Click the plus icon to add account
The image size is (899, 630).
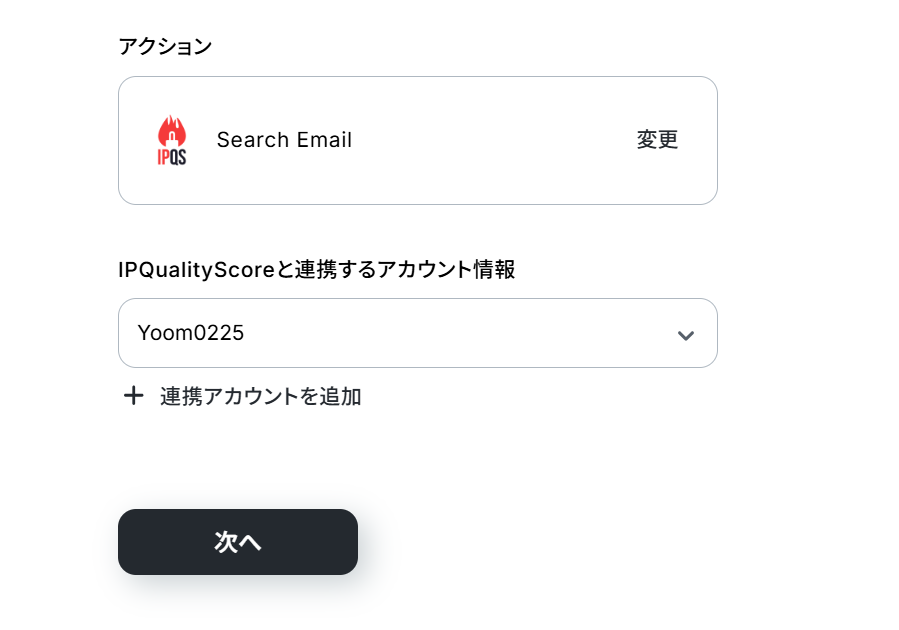click(x=133, y=396)
